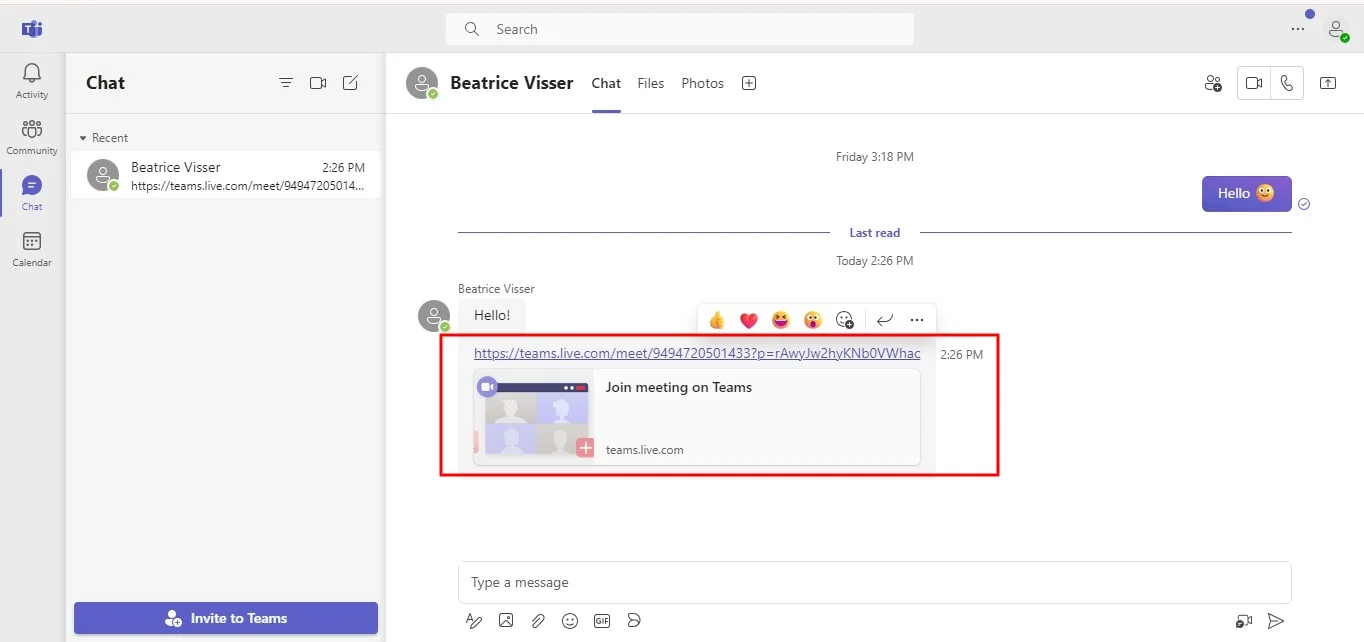Image resolution: width=1364 pixels, height=642 pixels.
Task: Click the Type a message field
Action: (x=875, y=582)
